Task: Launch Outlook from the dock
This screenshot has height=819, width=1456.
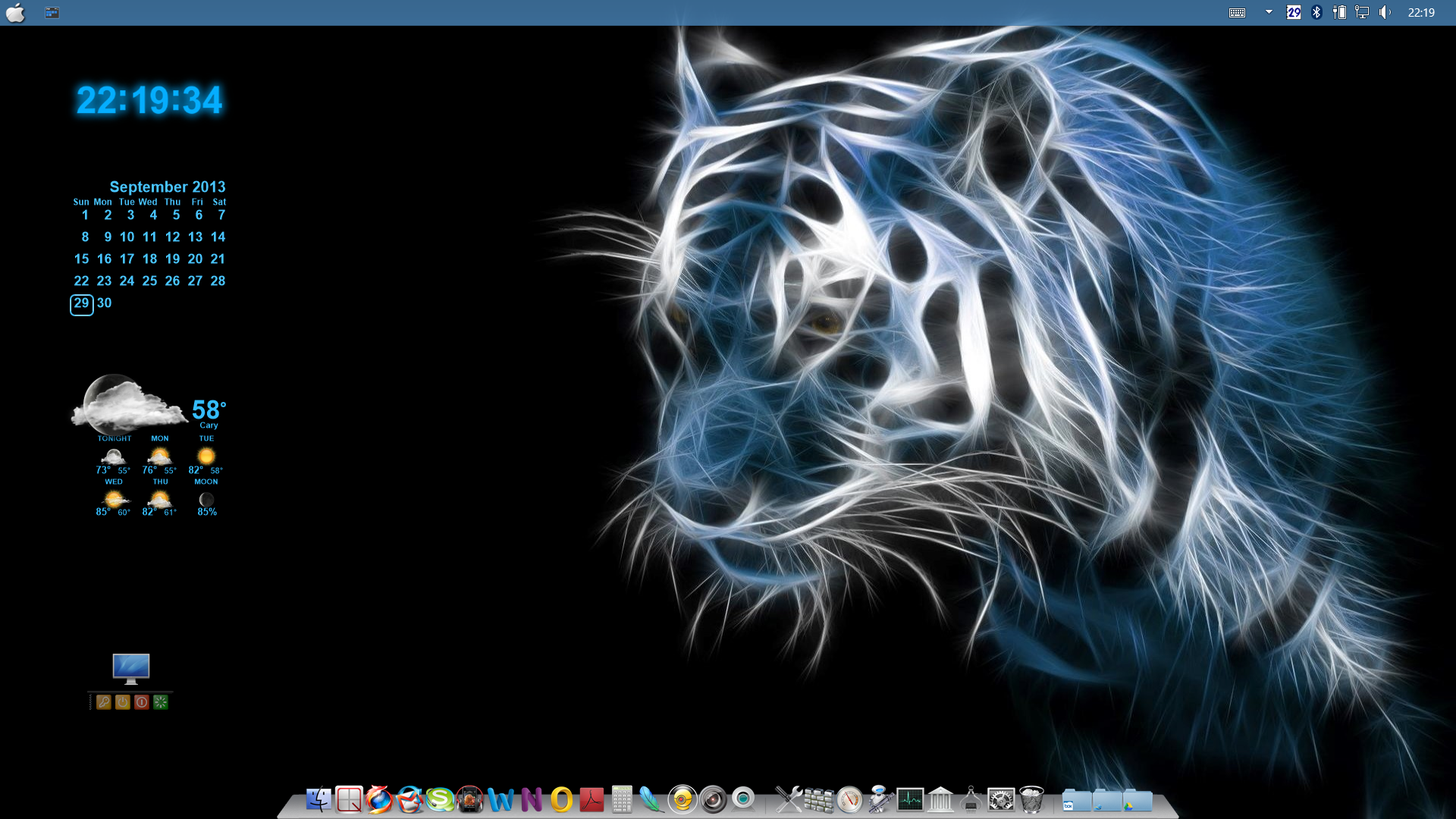Action: point(561,799)
